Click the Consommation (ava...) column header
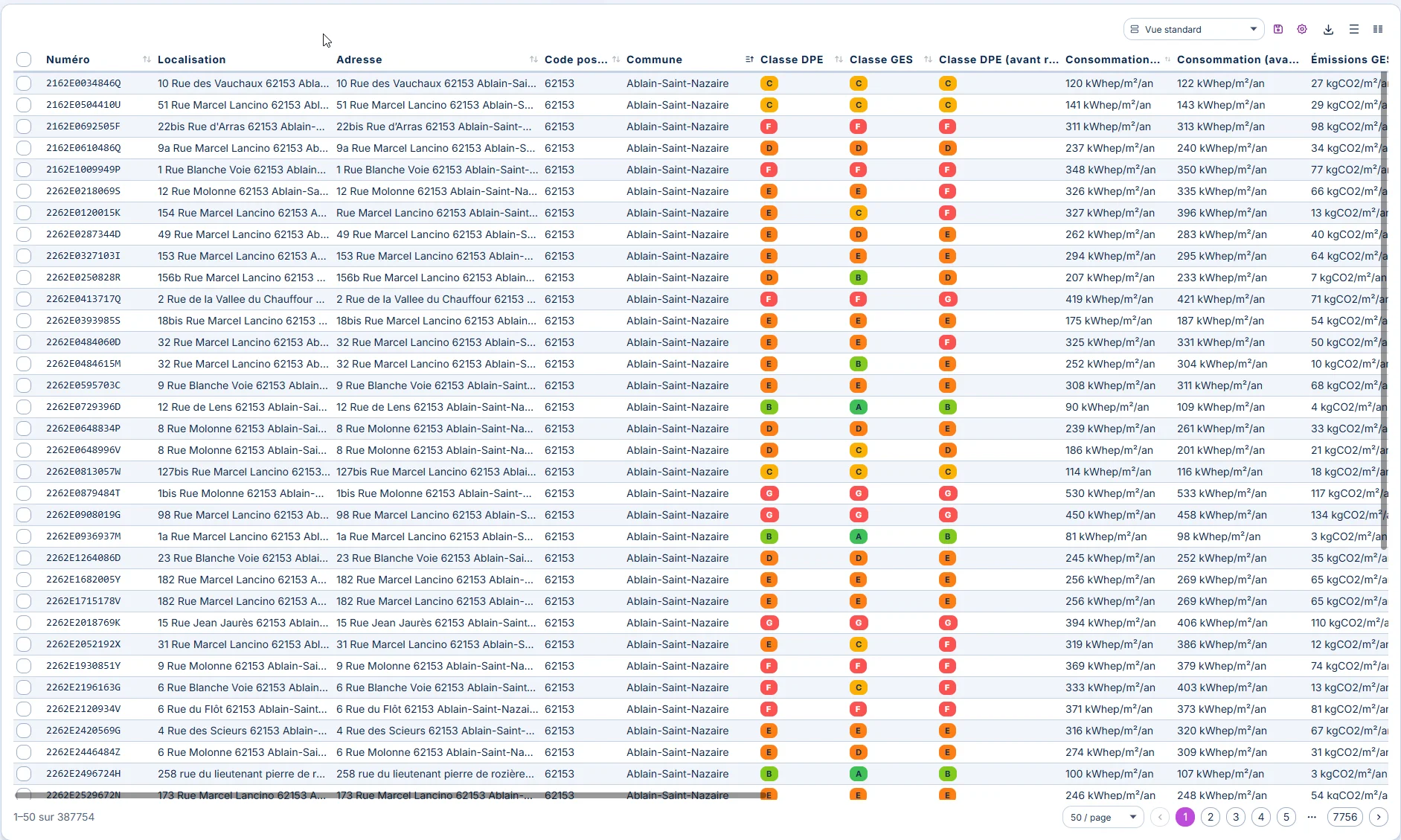 coord(1238,60)
